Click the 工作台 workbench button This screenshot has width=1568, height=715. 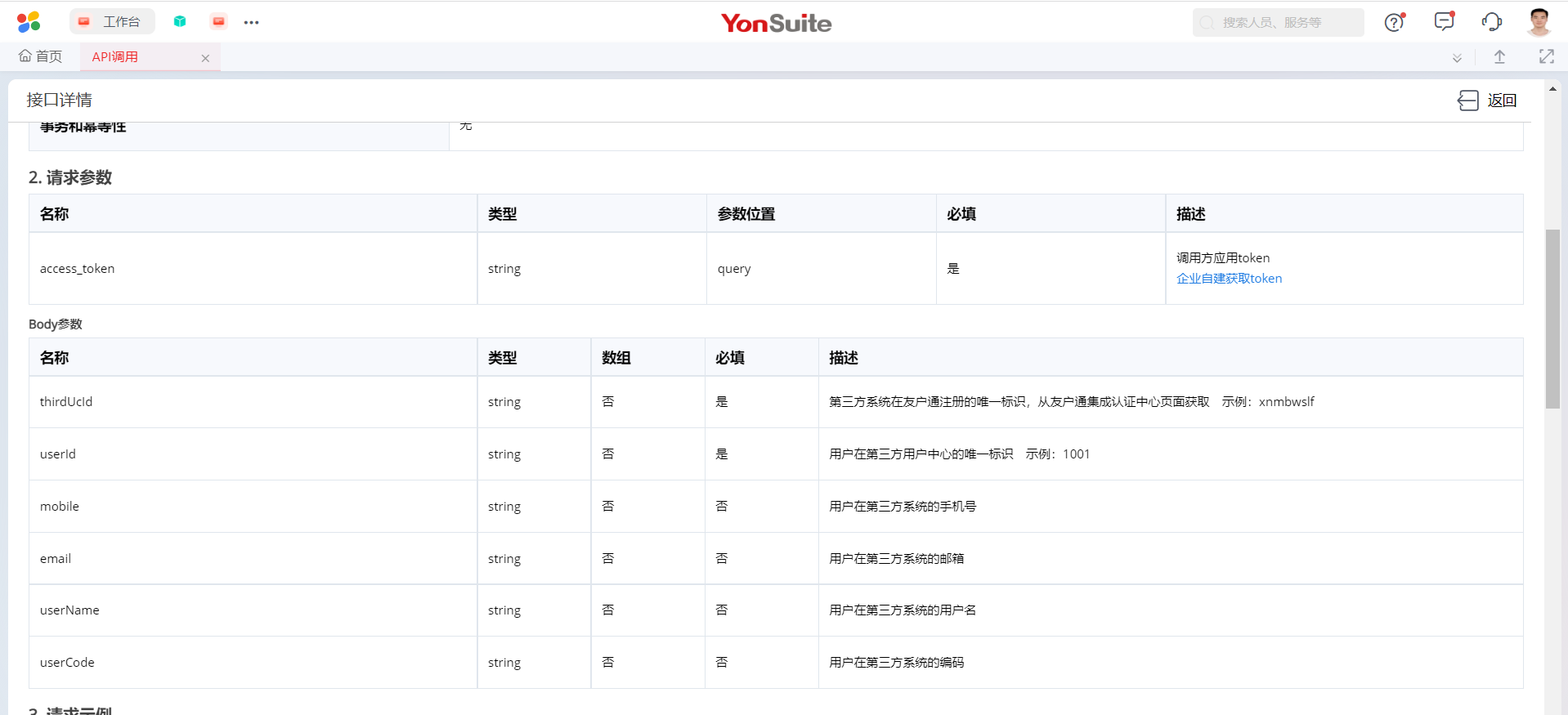pyautogui.click(x=112, y=22)
